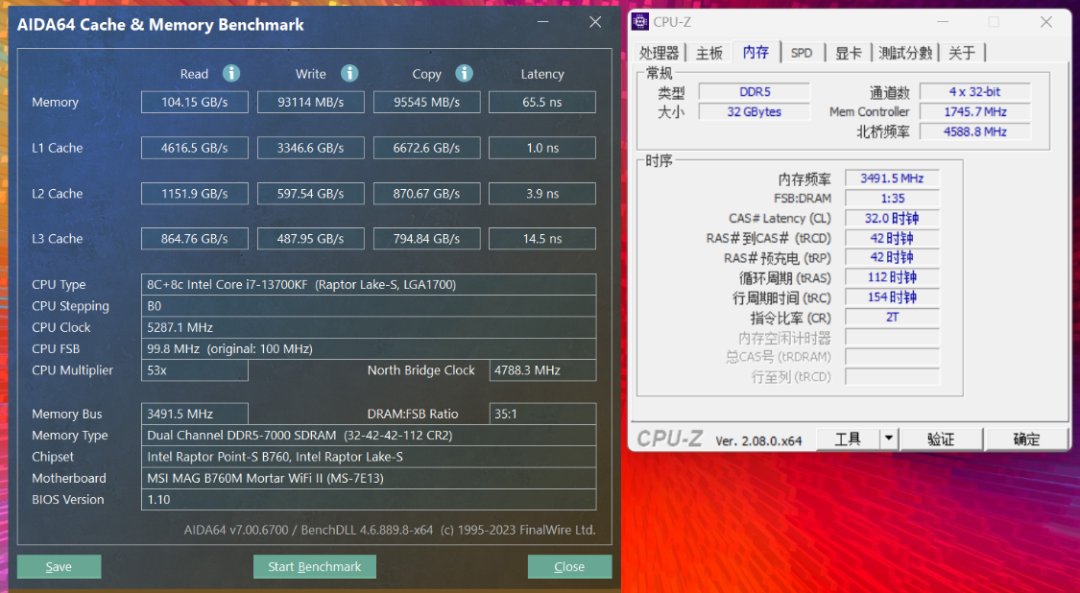Minimize the AIDA64 benchmark window

pos(543,23)
